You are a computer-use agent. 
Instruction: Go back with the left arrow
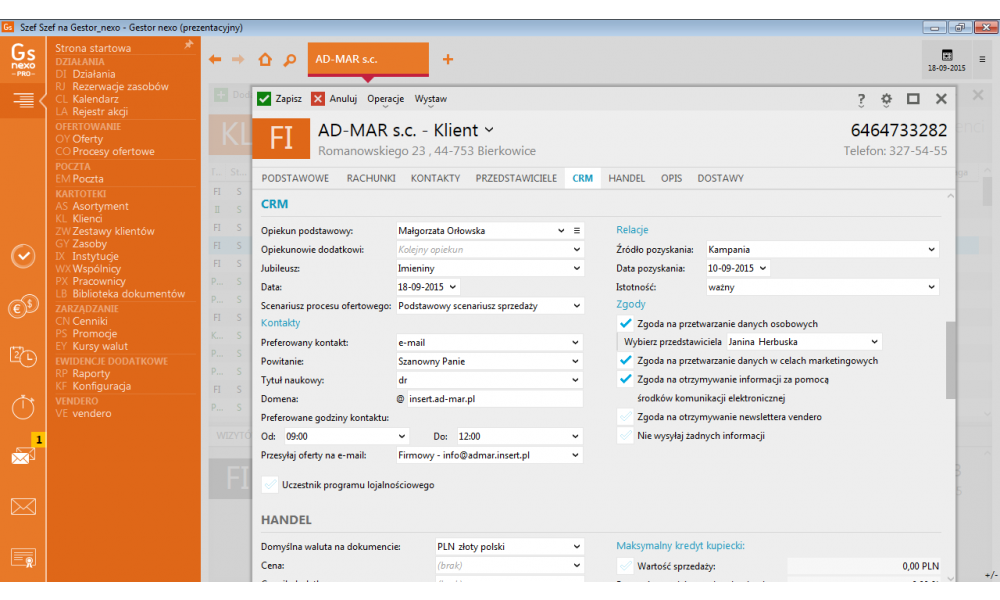pos(215,59)
